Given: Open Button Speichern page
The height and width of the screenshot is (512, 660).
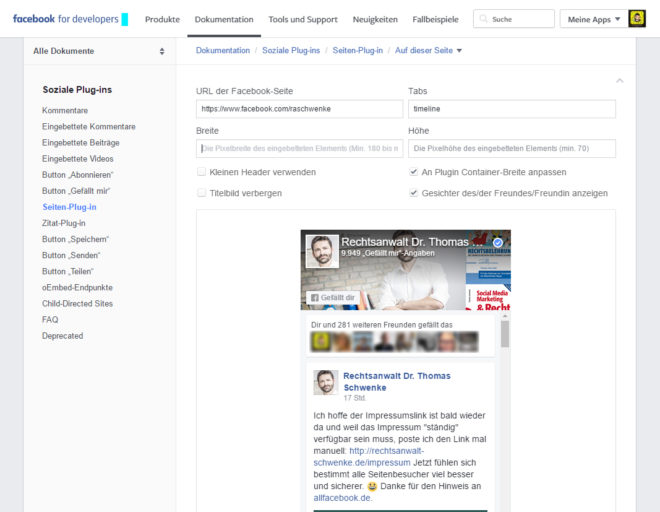Looking at the screenshot, I should 75,239.
